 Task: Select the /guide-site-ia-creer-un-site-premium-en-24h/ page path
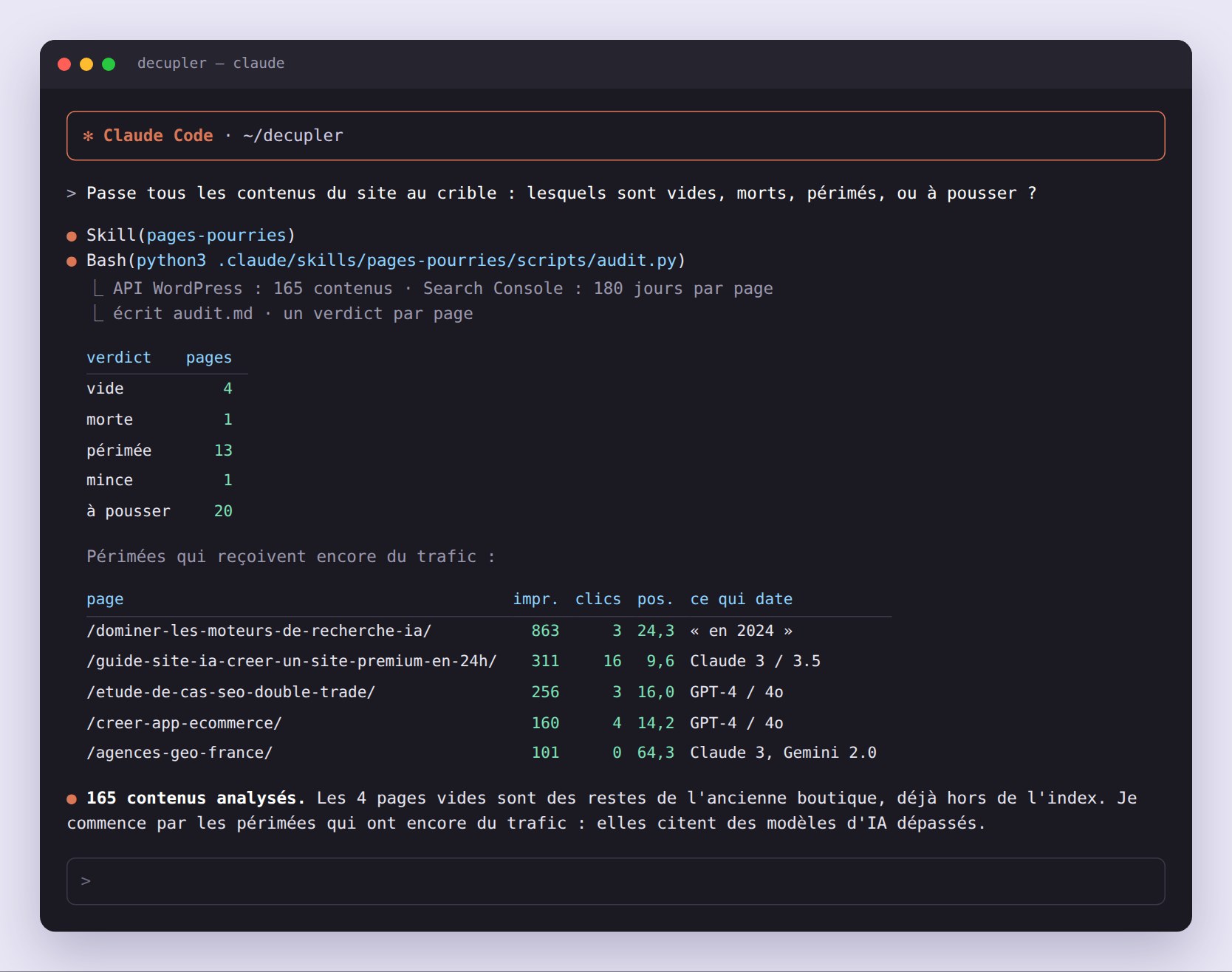292,661
